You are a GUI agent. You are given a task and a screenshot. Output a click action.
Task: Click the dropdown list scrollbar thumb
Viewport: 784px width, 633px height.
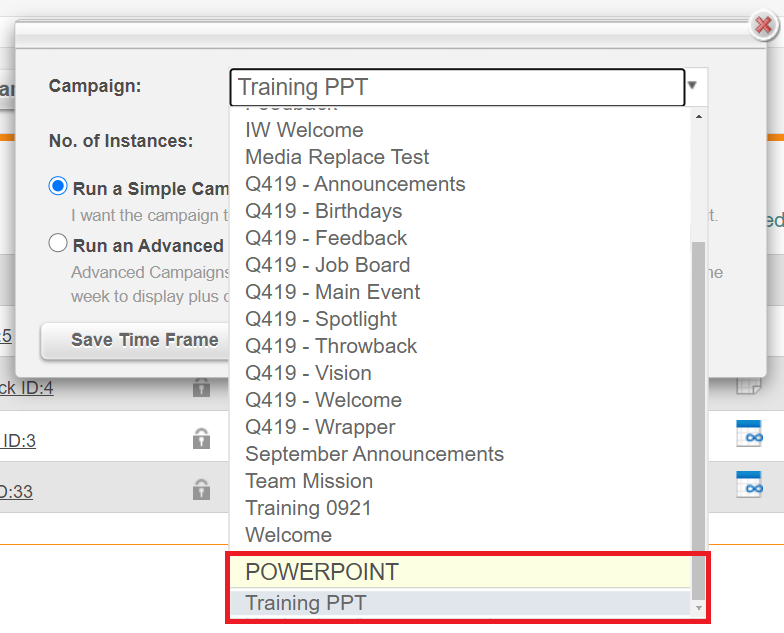pos(698,420)
